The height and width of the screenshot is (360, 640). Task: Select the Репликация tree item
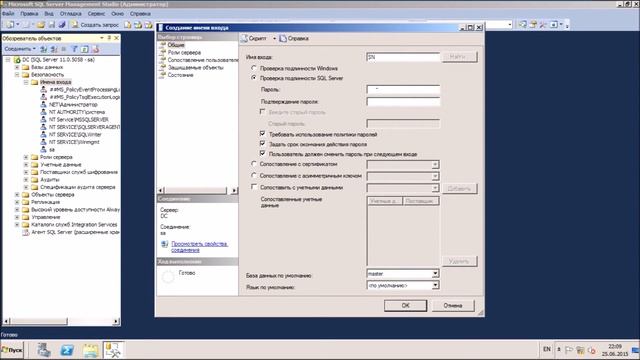[45, 202]
